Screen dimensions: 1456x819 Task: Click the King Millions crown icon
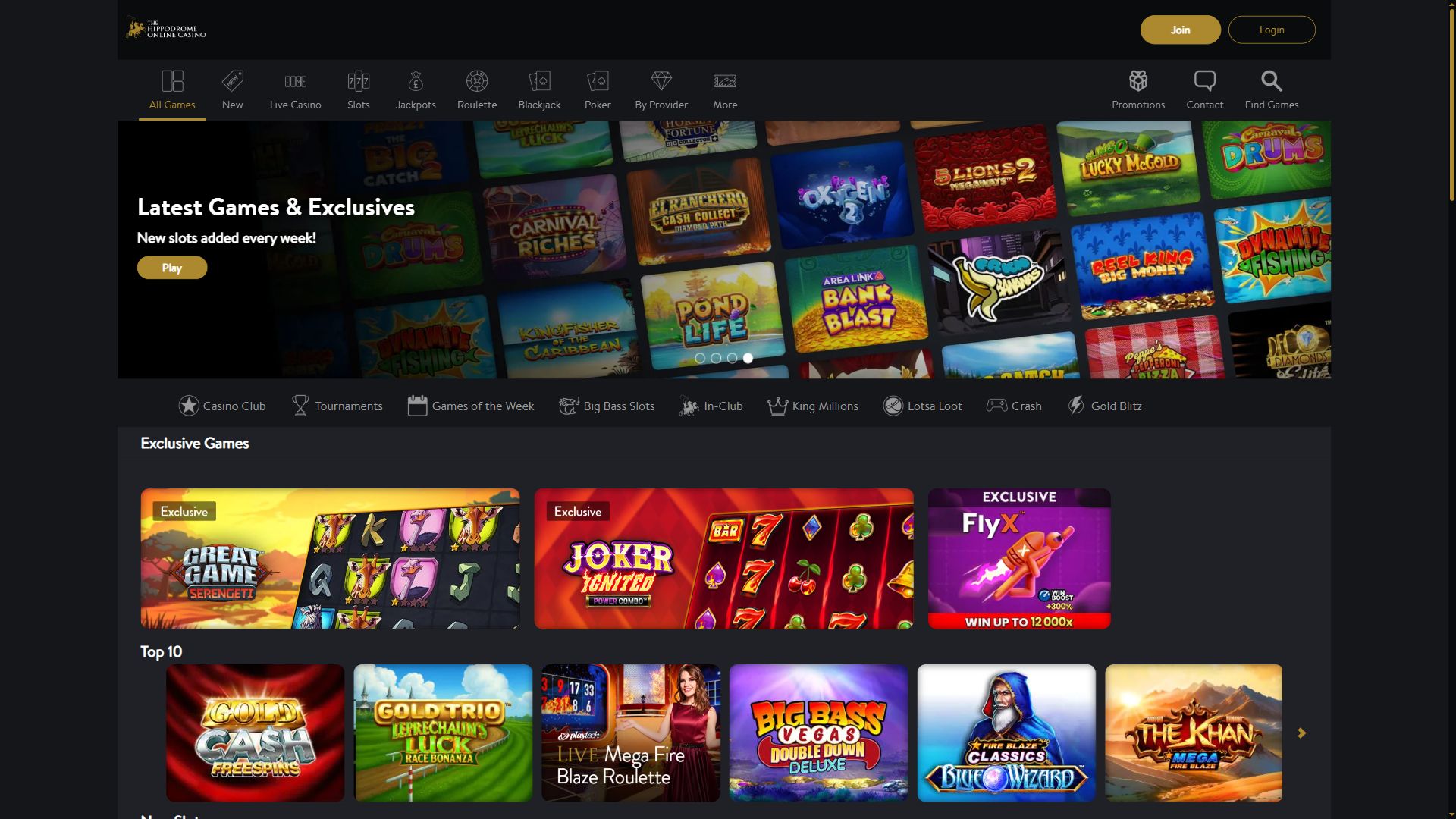point(777,406)
